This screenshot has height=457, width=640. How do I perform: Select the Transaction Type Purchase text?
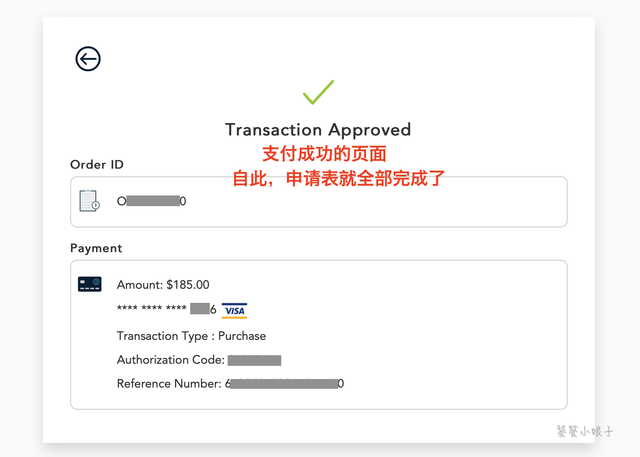pyautogui.click(x=191, y=336)
